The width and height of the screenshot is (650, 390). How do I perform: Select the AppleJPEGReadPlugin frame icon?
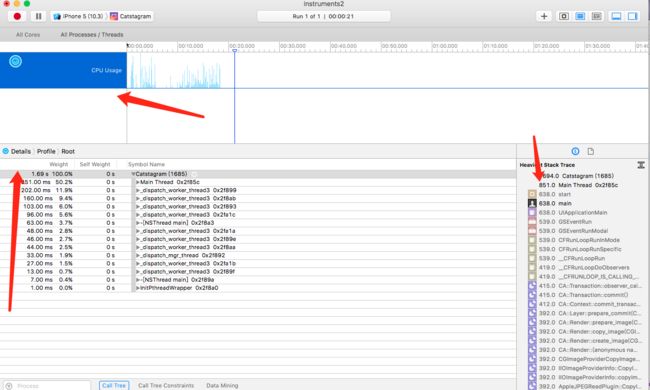pyautogui.click(x=532, y=386)
